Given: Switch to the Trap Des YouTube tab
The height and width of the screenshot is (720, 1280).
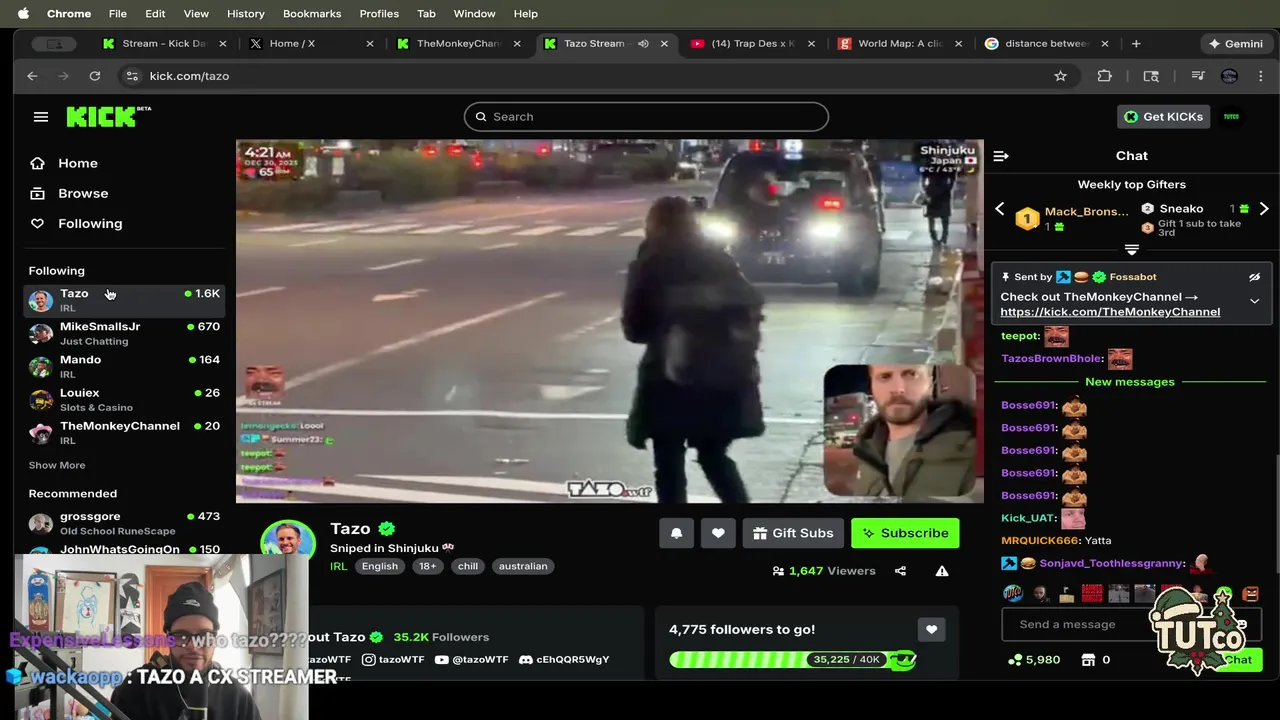Looking at the screenshot, I should [753, 44].
